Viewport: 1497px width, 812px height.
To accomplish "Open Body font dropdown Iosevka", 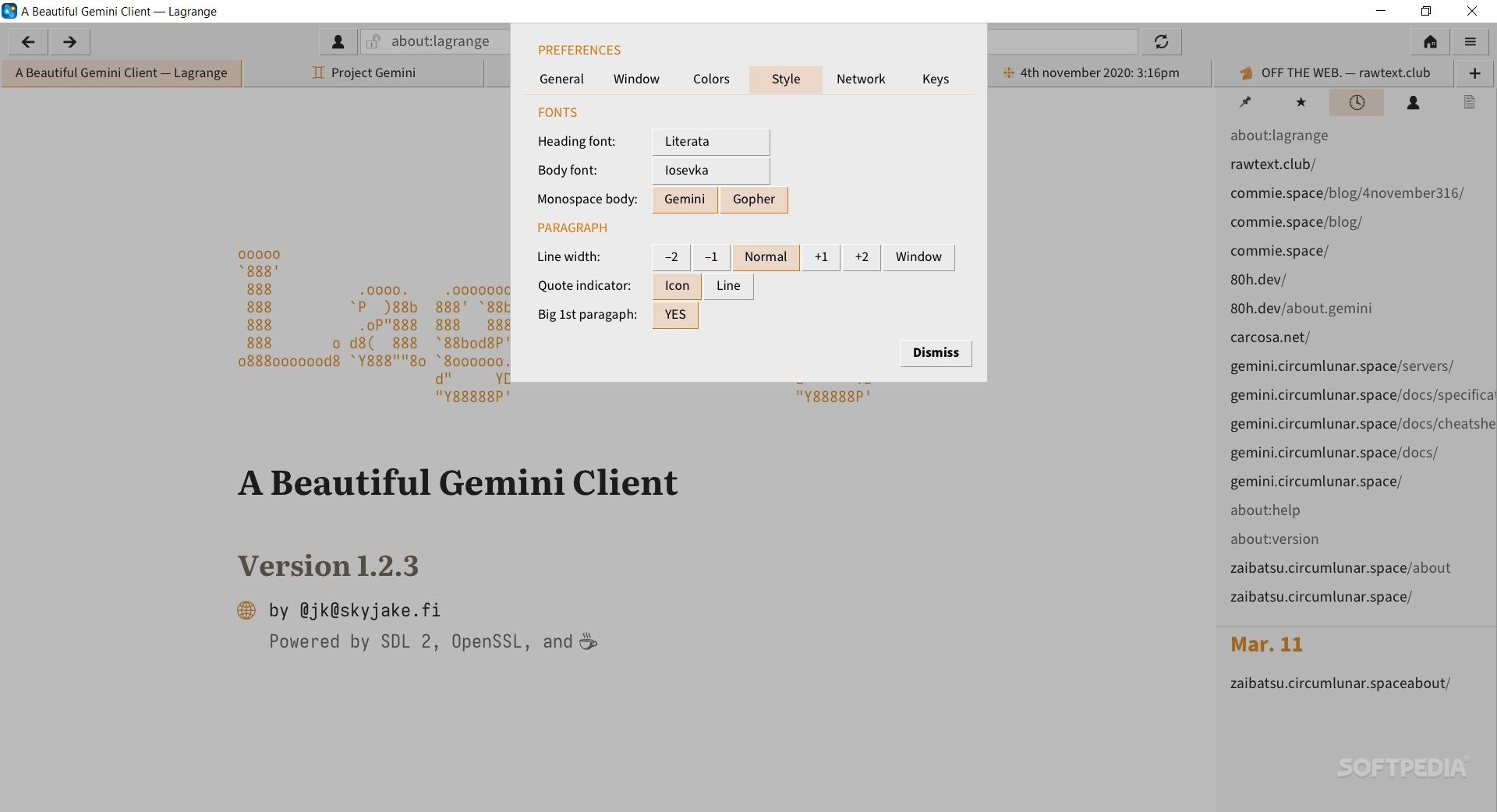I will pos(711,171).
